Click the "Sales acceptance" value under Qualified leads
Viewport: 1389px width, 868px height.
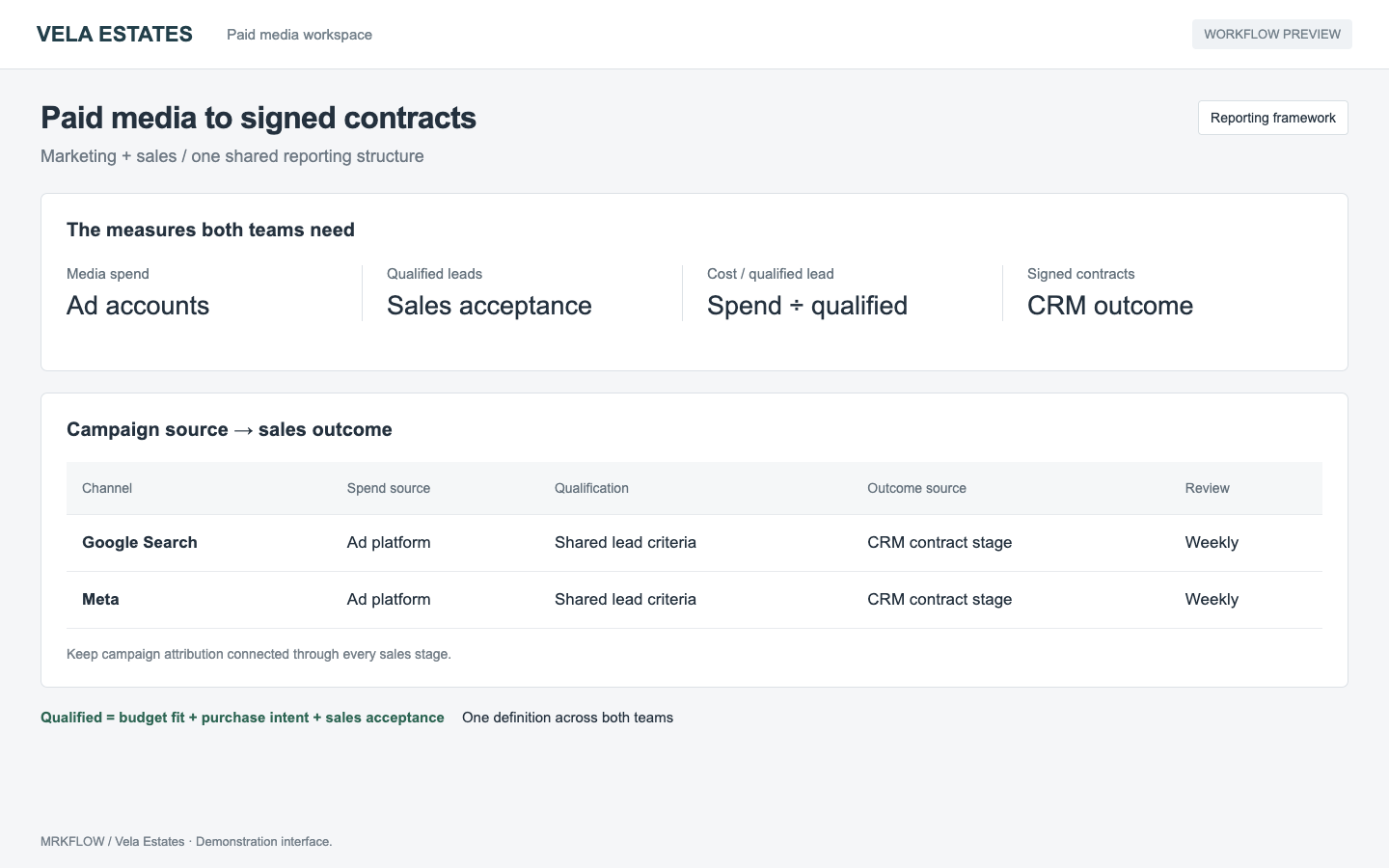(x=489, y=306)
